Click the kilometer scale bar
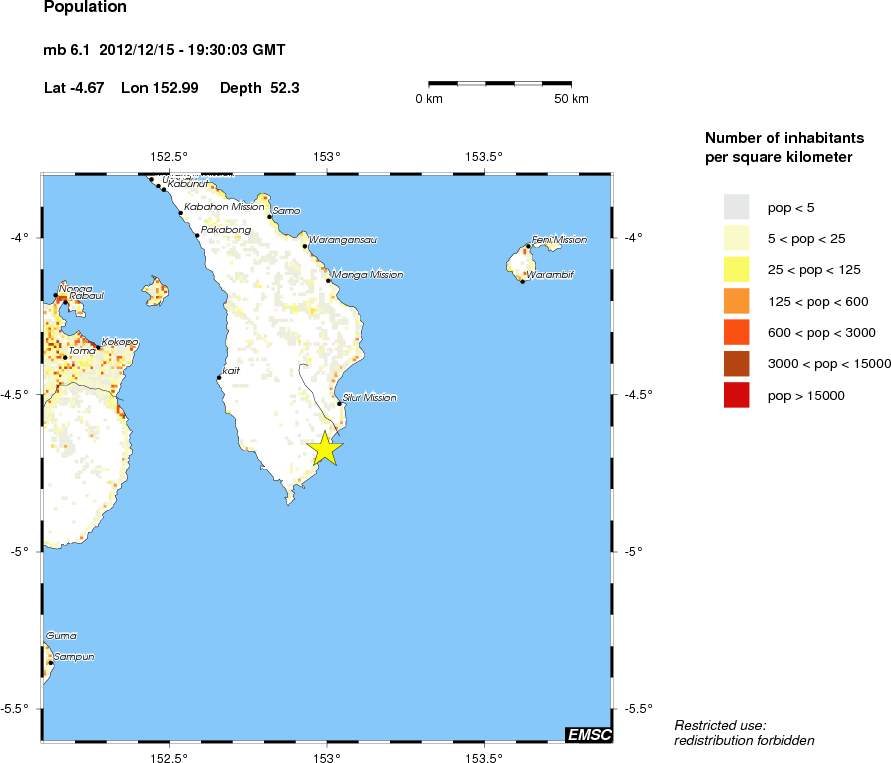 499,83
